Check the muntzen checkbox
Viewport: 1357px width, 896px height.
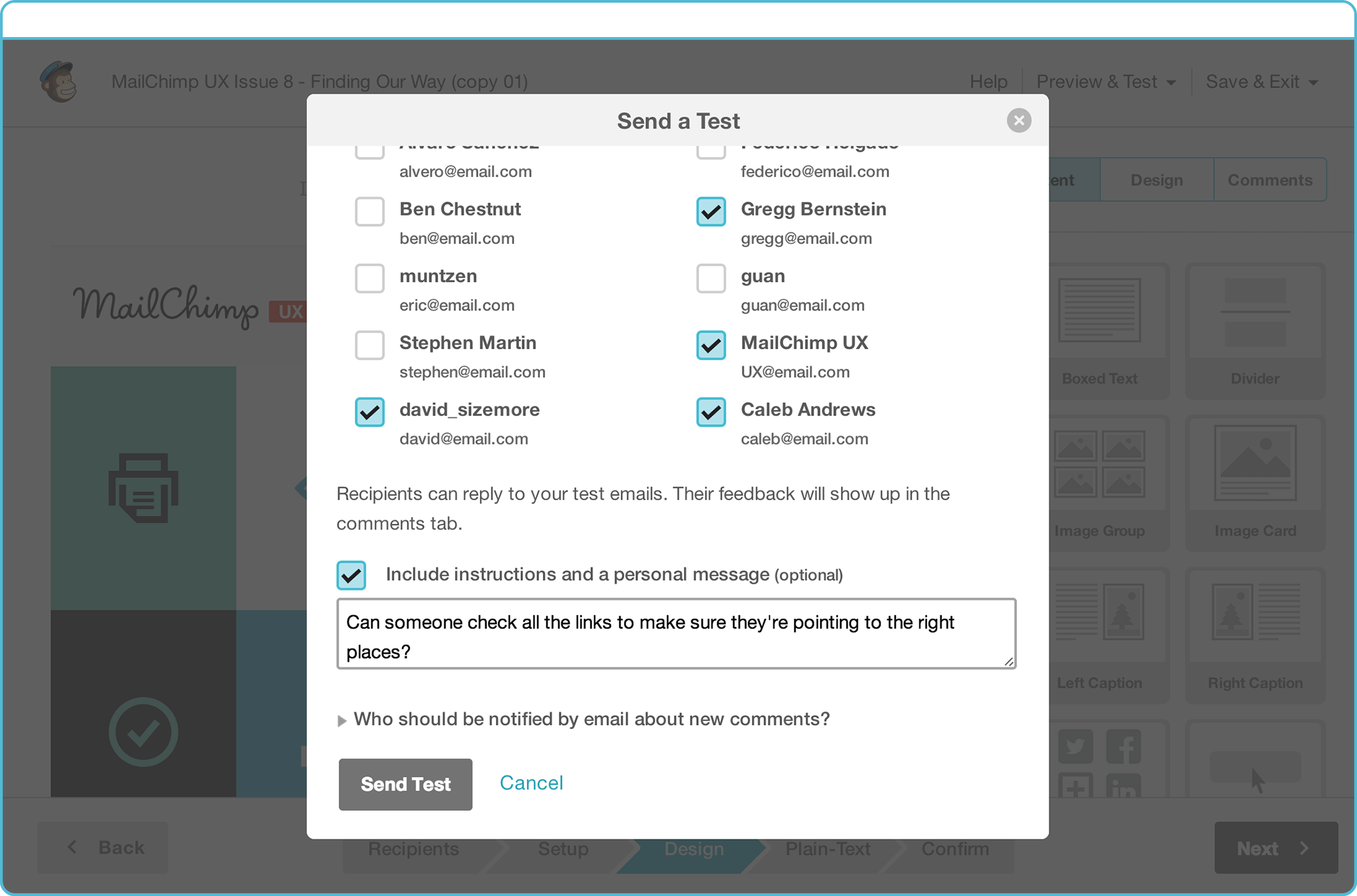click(x=370, y=278)
